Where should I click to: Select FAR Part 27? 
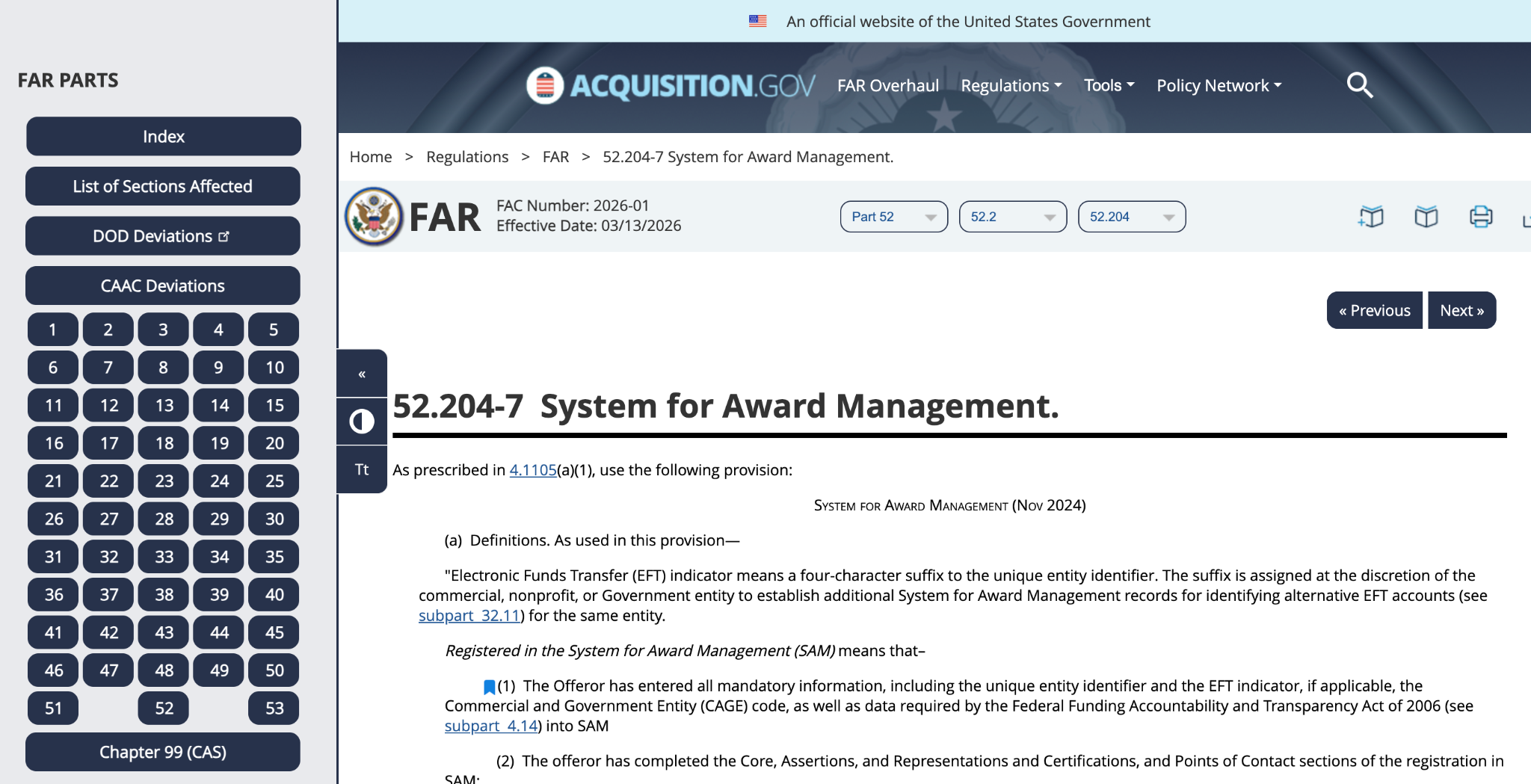(x=108, y=519)
